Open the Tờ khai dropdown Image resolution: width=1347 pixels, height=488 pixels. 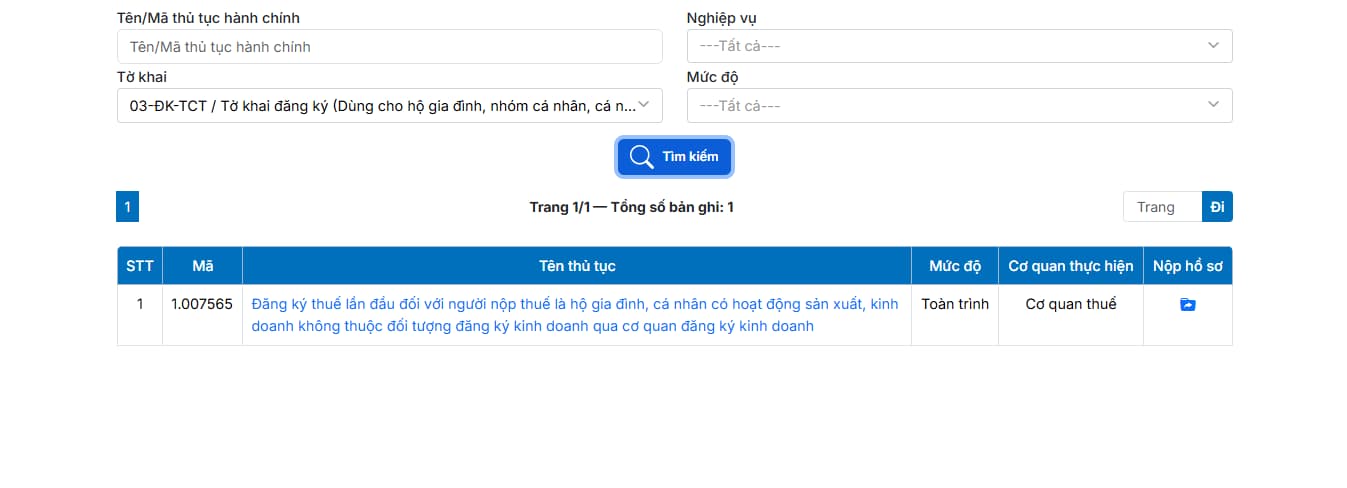[x=390, y=106]
